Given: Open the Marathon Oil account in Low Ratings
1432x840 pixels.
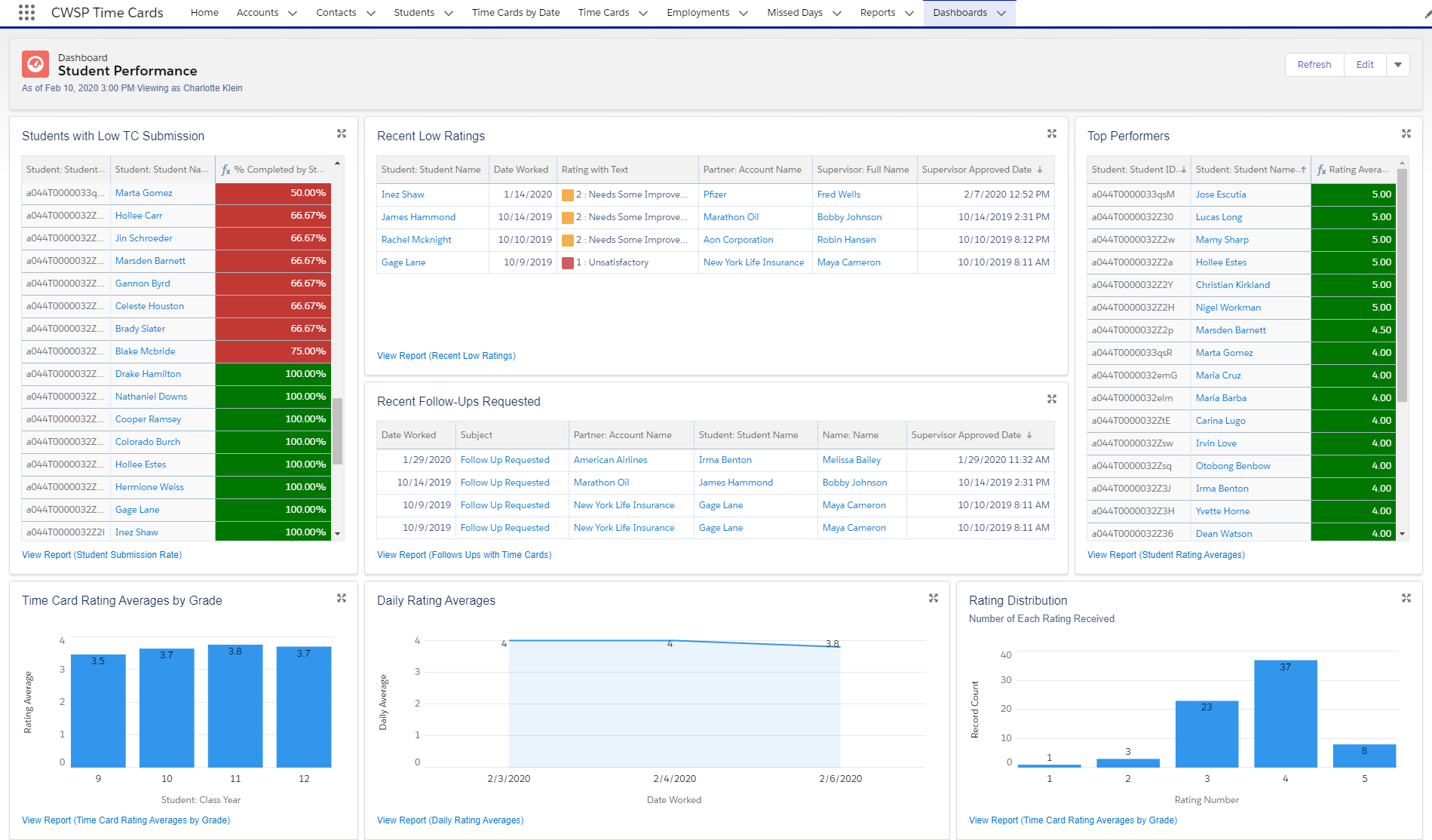Looking at the screenshot, I should tap(731, 217).
